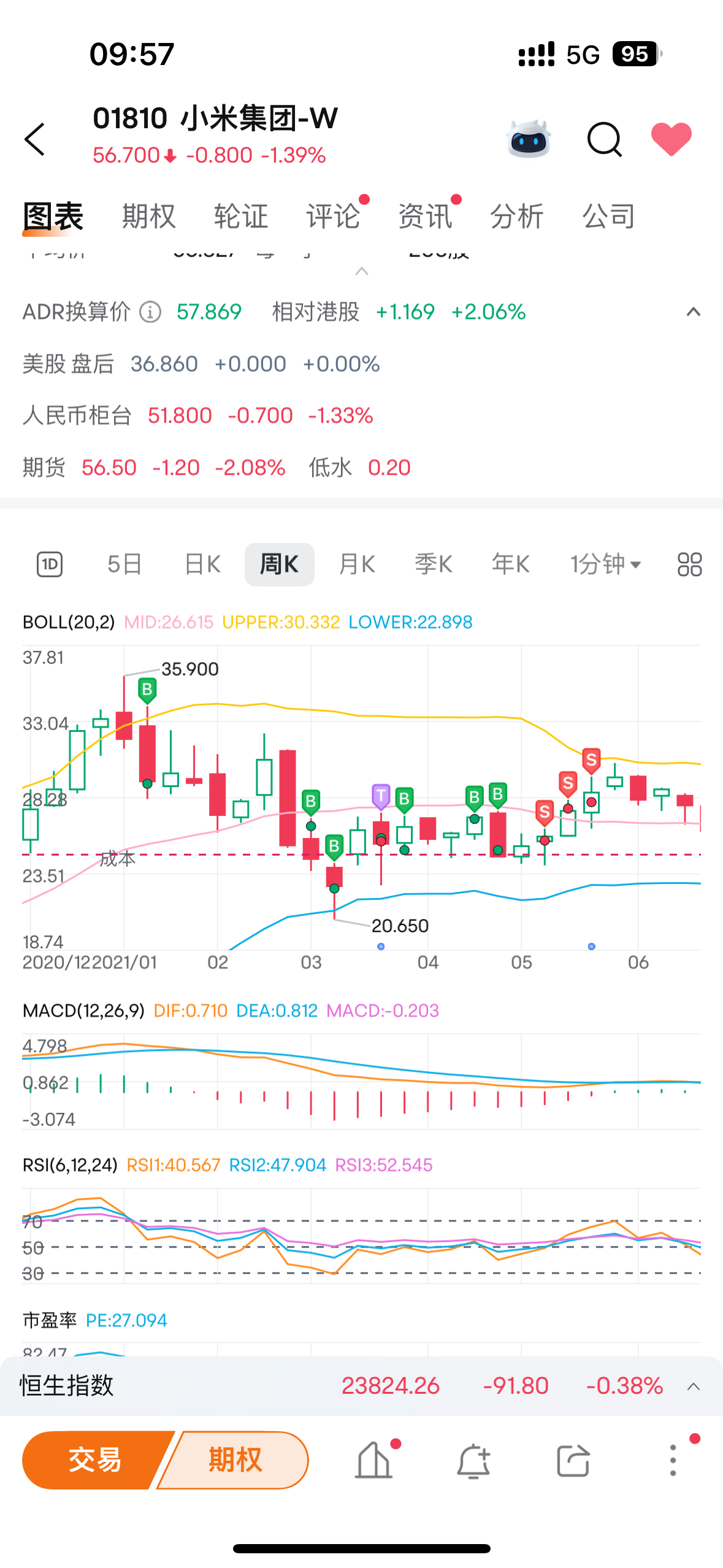Open the 1分钟 interval dropdown
Image resolution: width=723 pixels, height=1568 pixels.
click(x=606, y=564)
